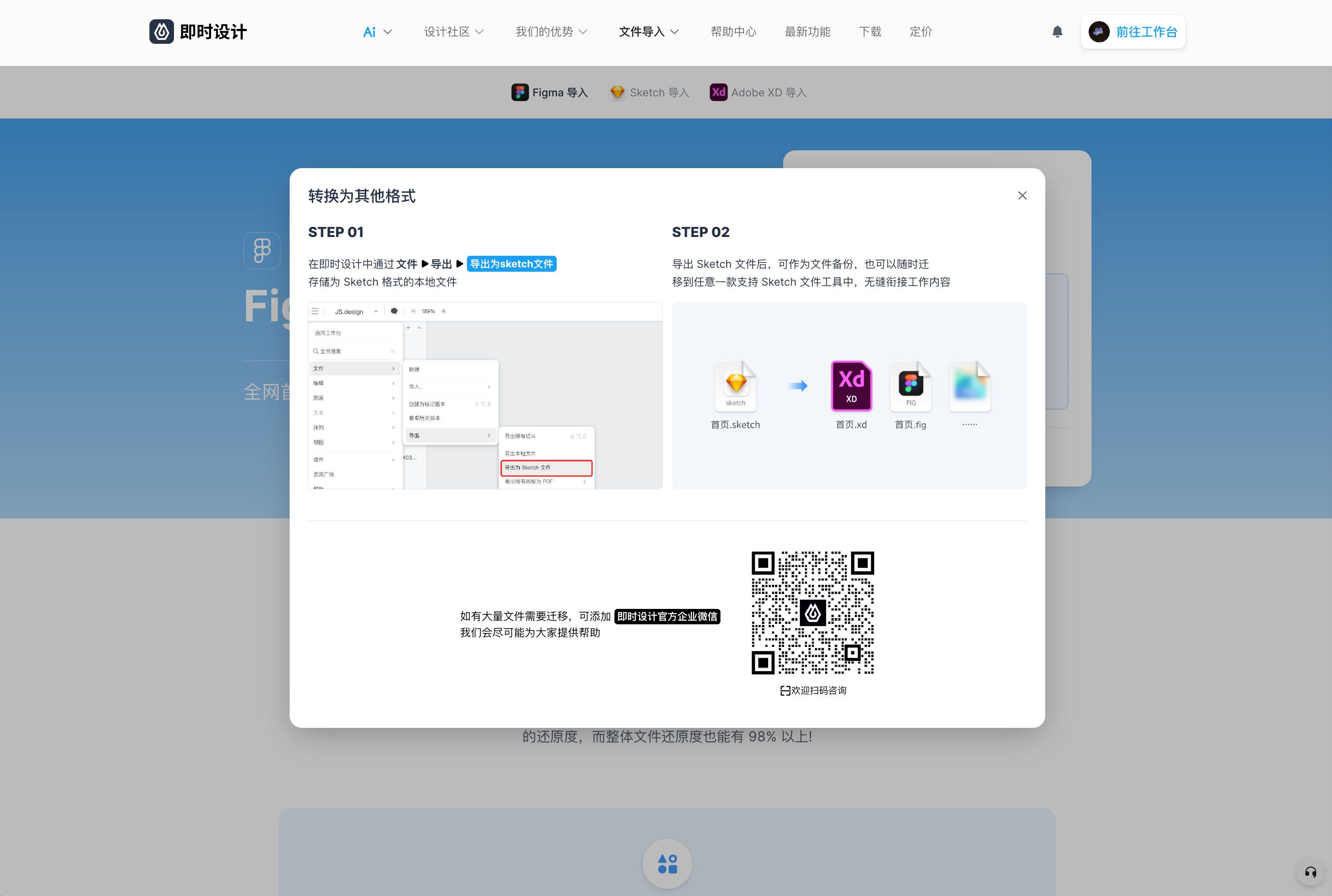Click the STEP 01 tutorial screenshot
1332x896 pixels.
[485, 395]
